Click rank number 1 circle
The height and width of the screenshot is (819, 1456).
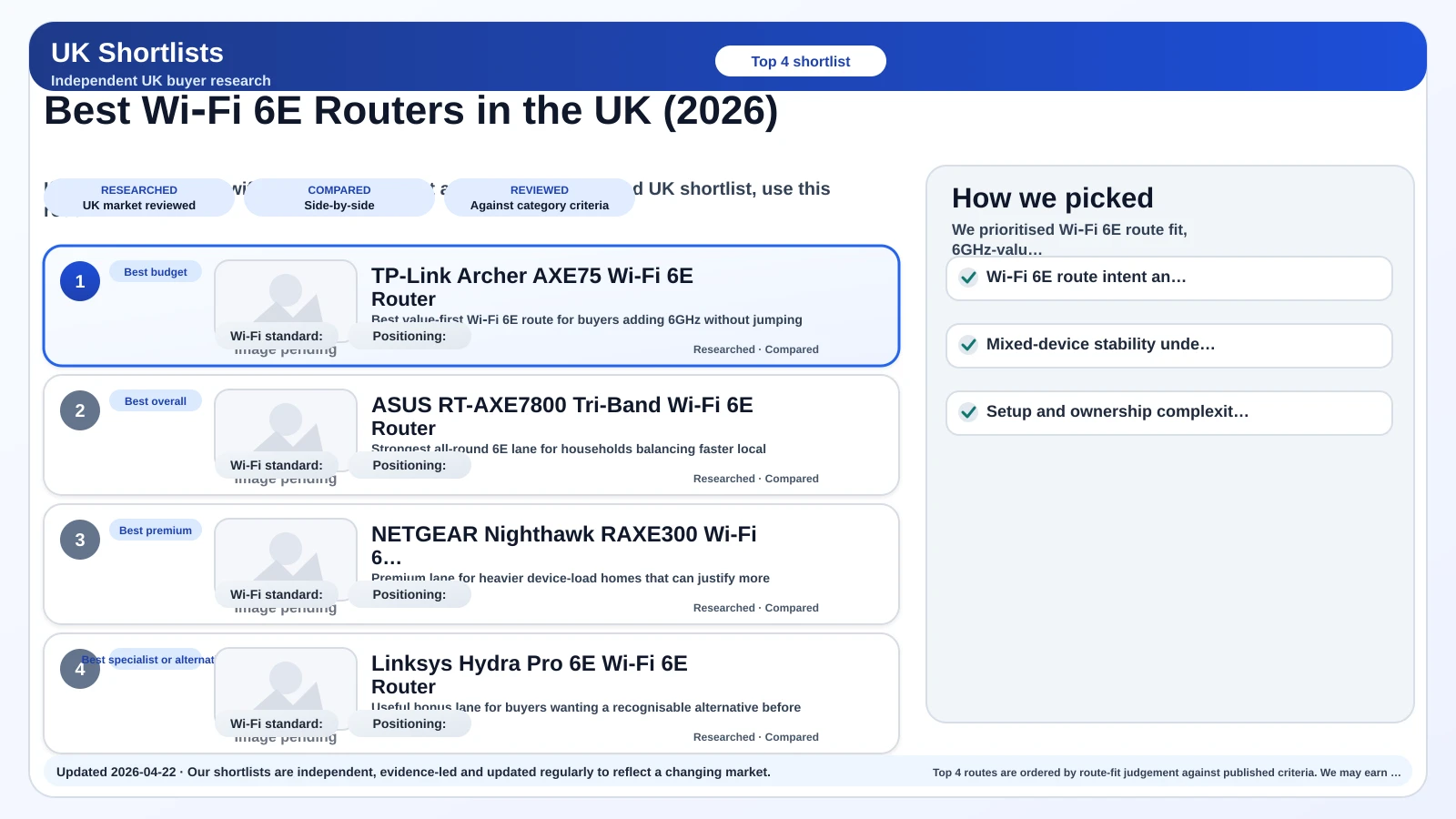pyautogui.click(x=80, y=281)
